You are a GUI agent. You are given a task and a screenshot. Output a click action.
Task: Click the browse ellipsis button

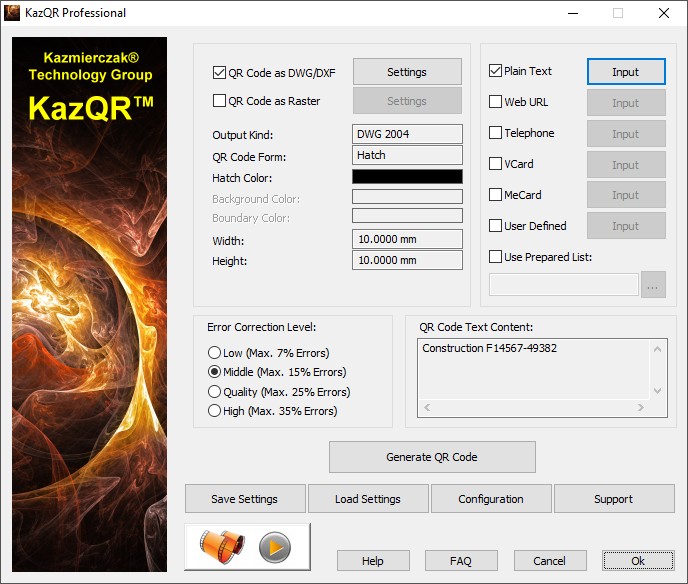coord(653,285)
